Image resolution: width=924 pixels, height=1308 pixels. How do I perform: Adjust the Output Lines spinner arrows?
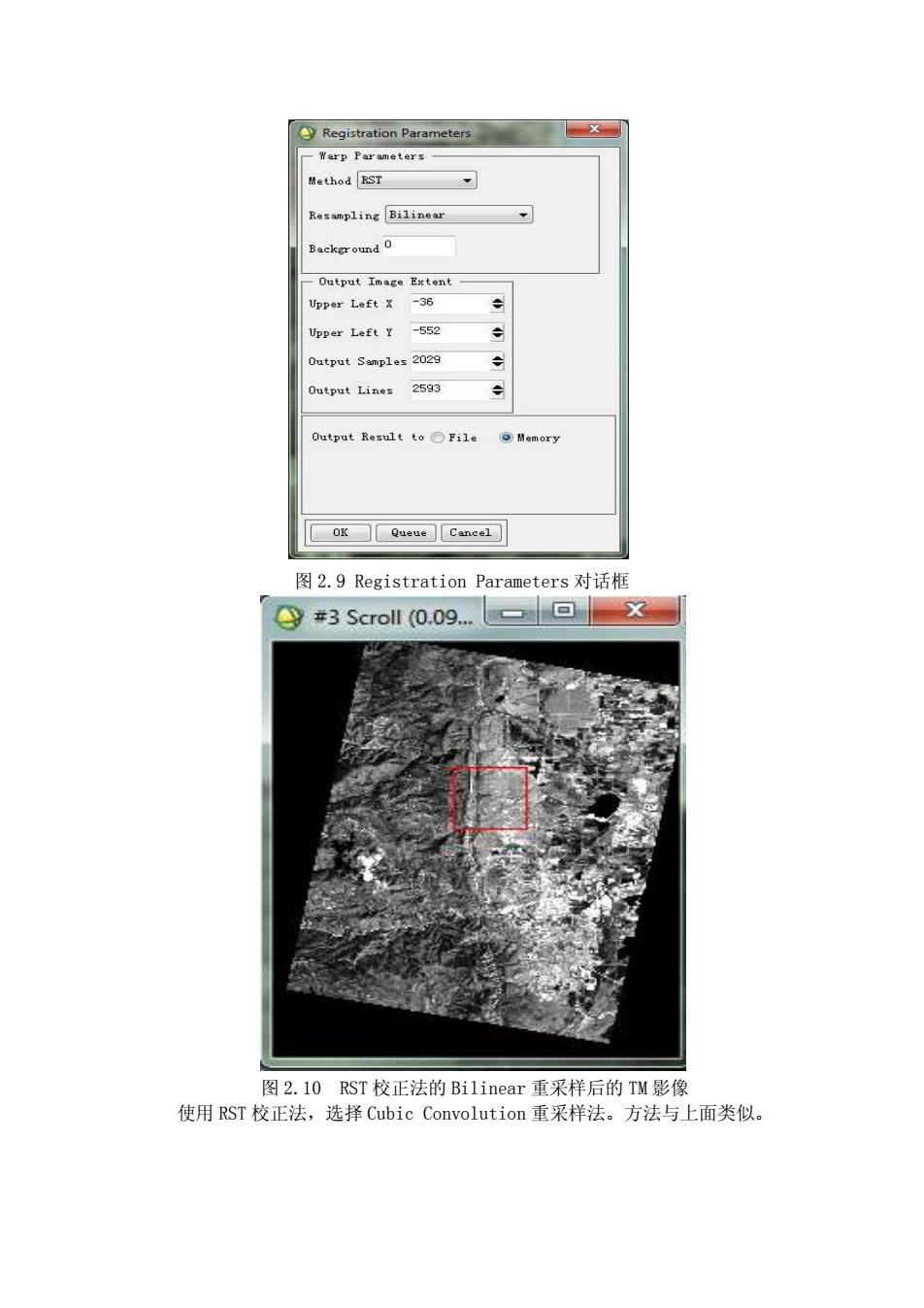pos(497,390)
